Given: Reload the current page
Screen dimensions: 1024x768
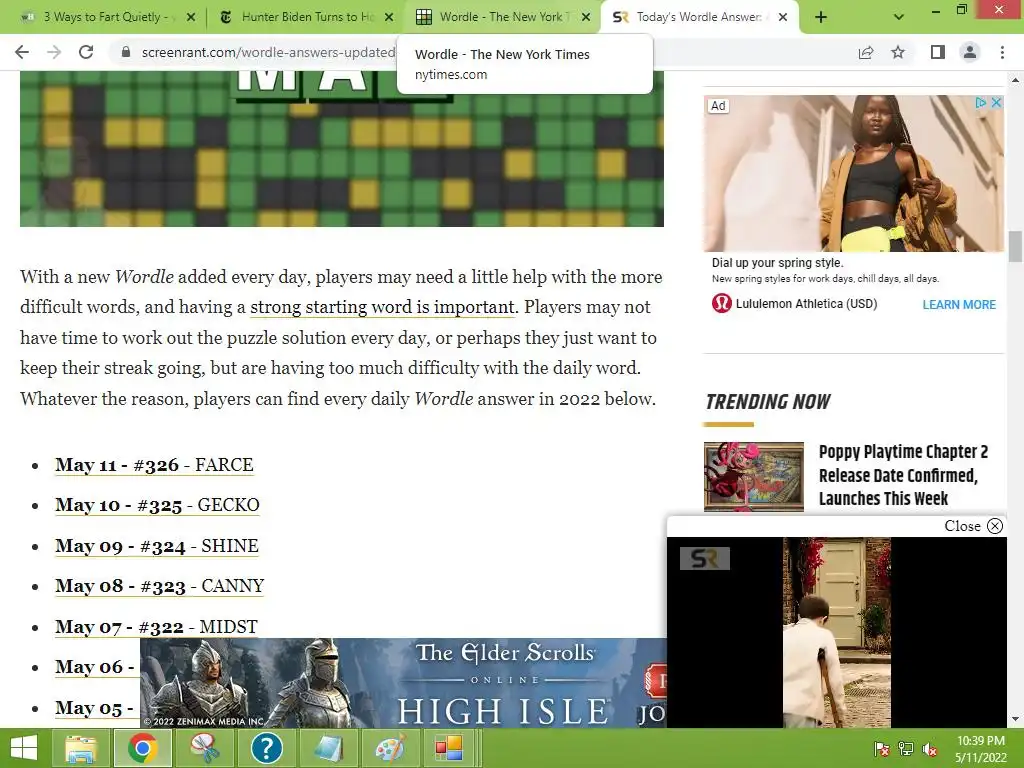Looking at the screenshot, I should (86, 52).
